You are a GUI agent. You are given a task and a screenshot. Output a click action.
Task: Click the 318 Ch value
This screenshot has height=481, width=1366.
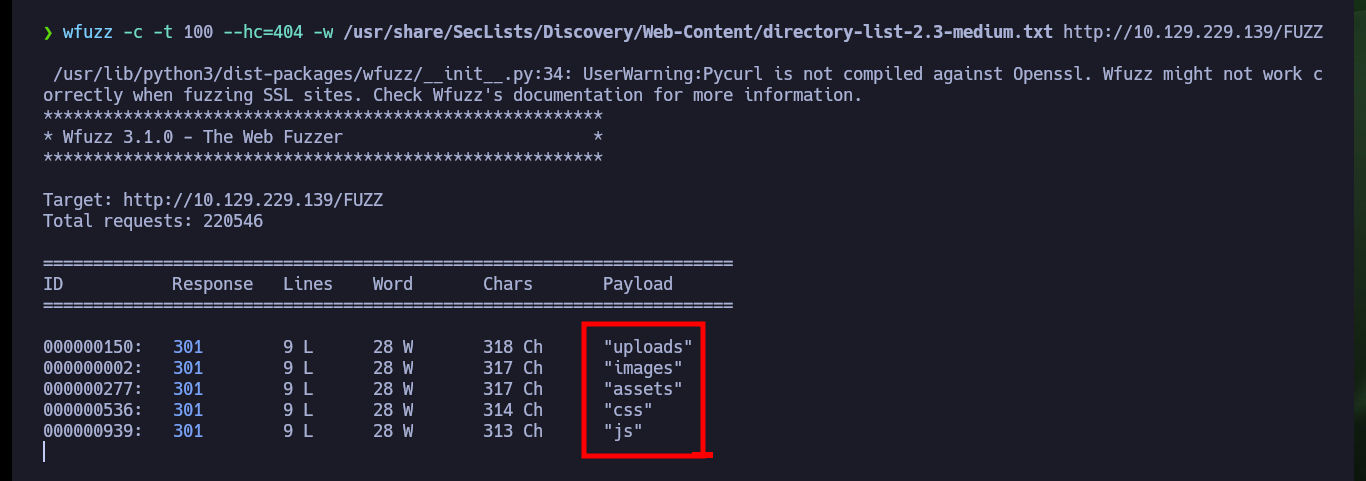coord(513,347)
